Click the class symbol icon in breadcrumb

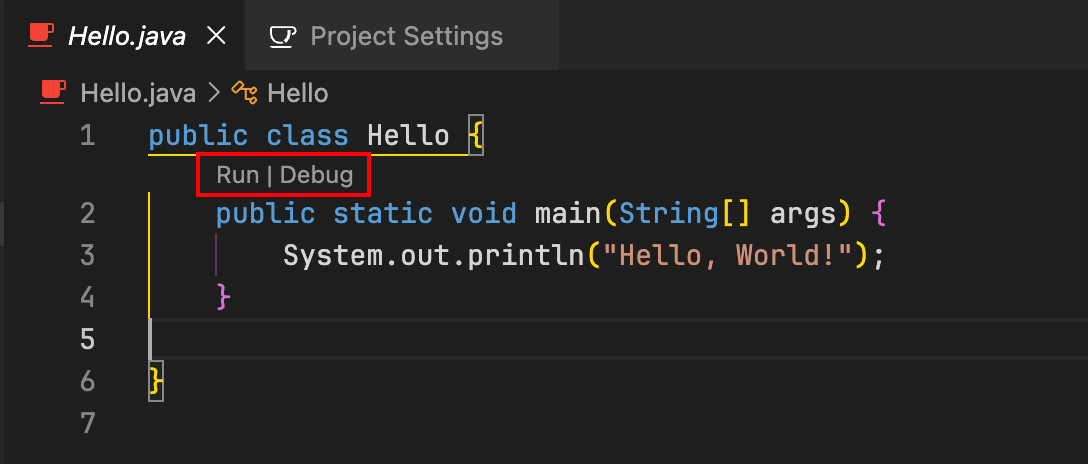[245, 93]
